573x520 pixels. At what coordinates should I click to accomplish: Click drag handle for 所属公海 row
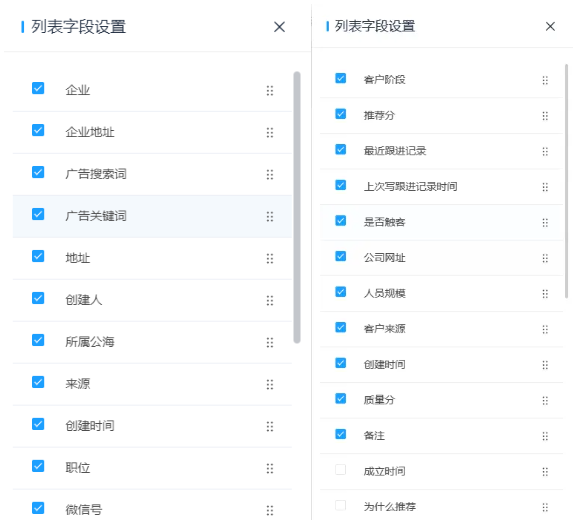[270, 343]
